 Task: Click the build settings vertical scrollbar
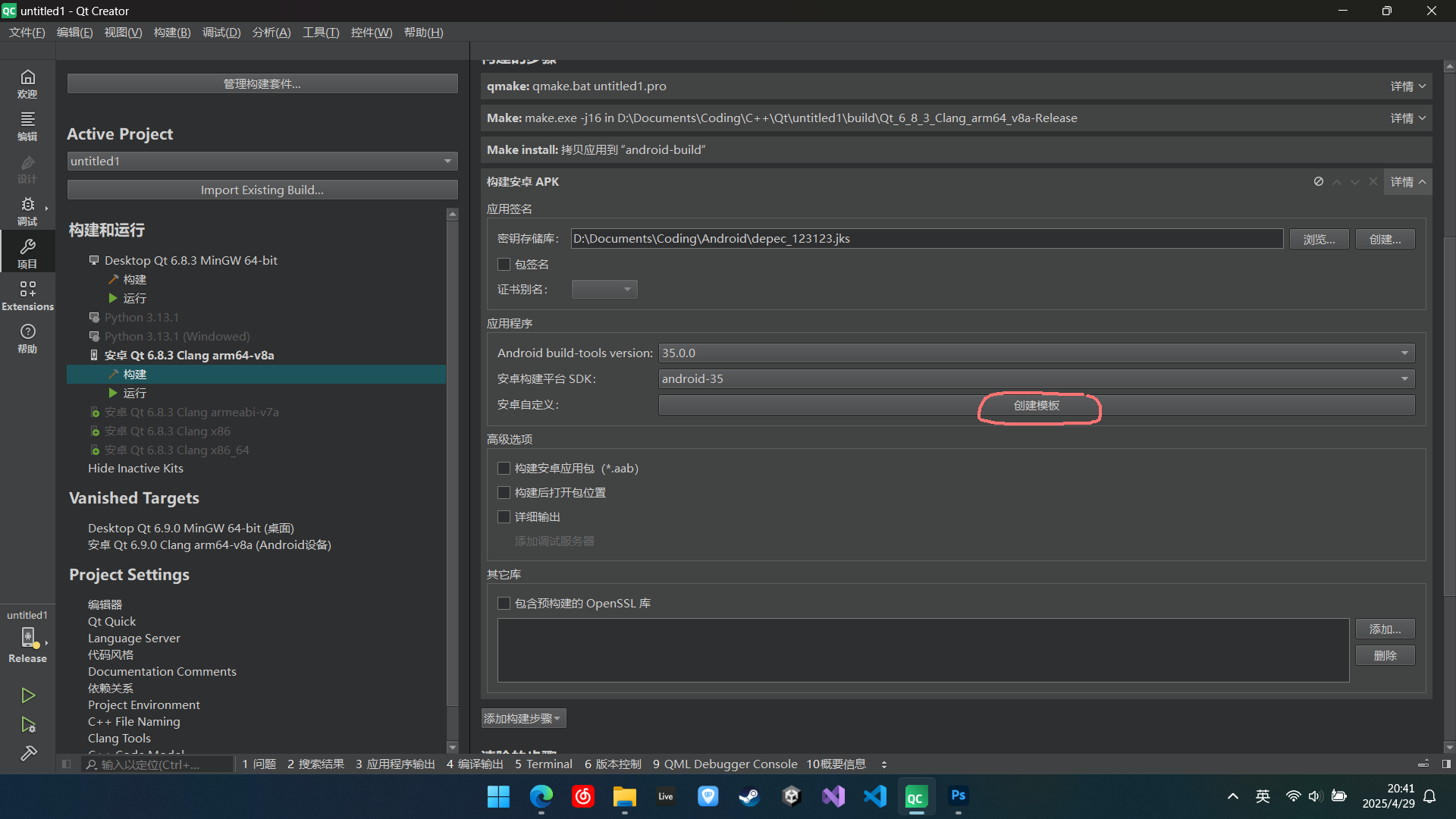[1449, 417]
